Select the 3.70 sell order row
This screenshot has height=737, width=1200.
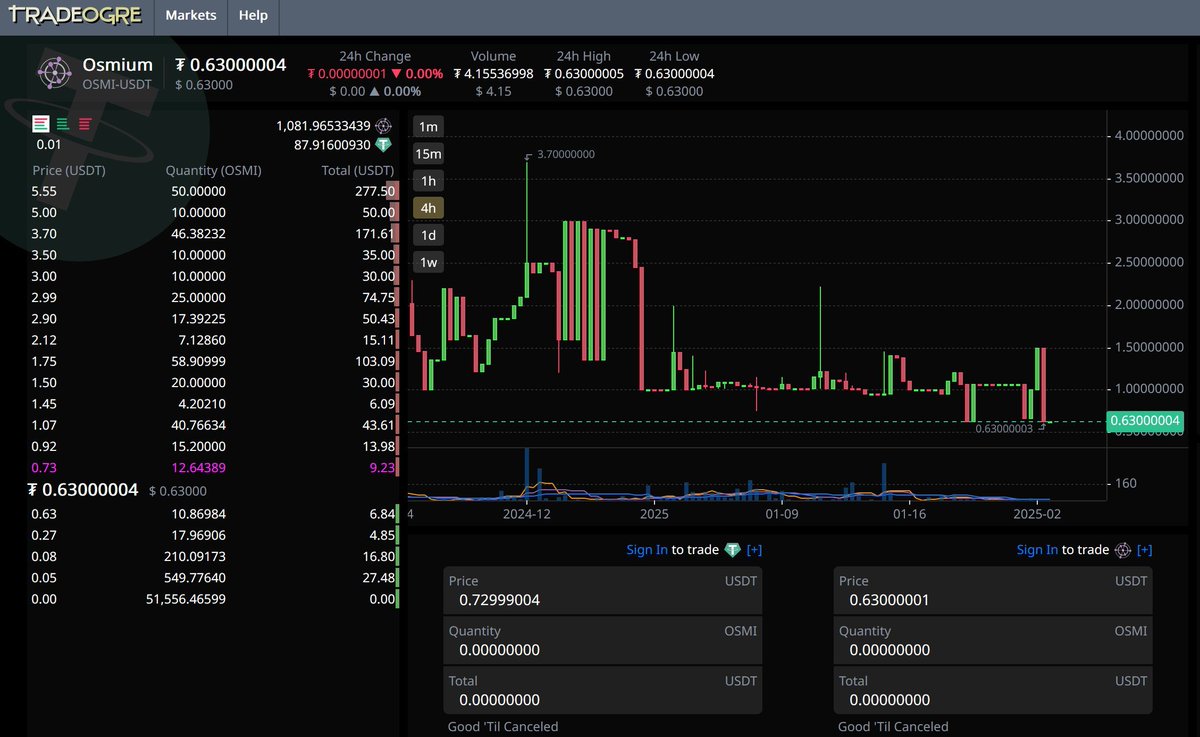pyautogui.click(x=214, y=233)
